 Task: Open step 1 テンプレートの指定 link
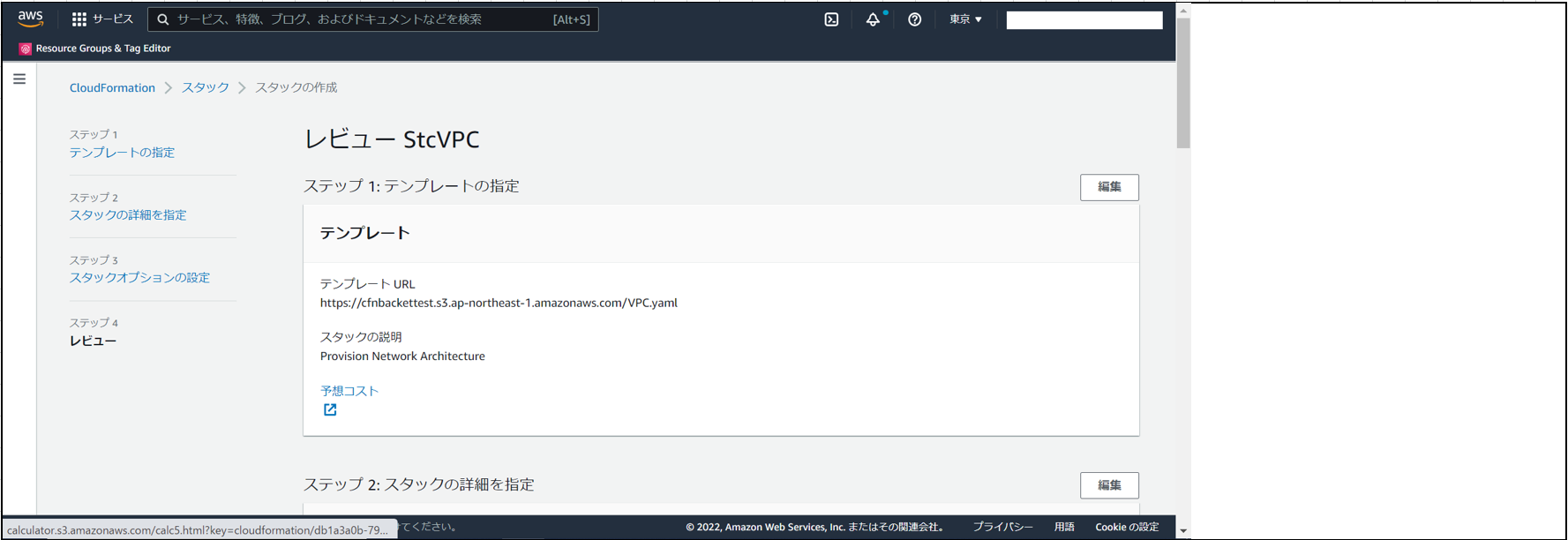point(122,153)
